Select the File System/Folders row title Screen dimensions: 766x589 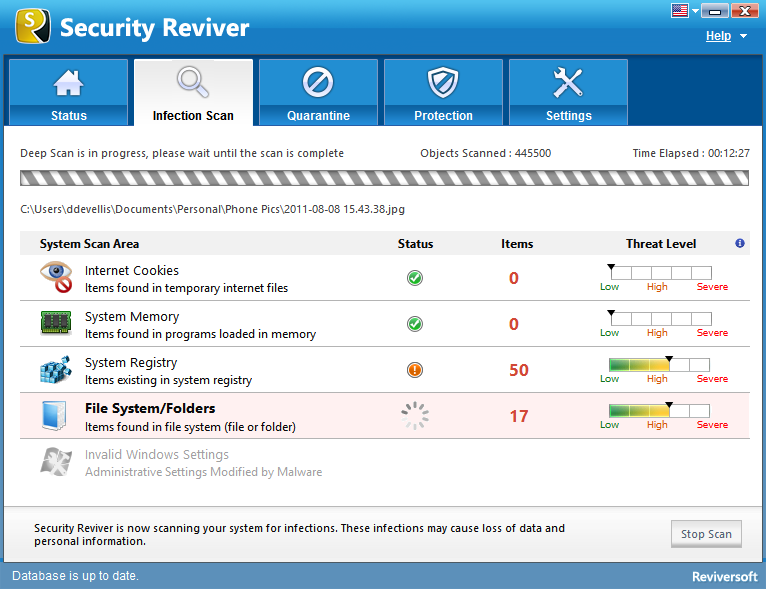point(150,408)
